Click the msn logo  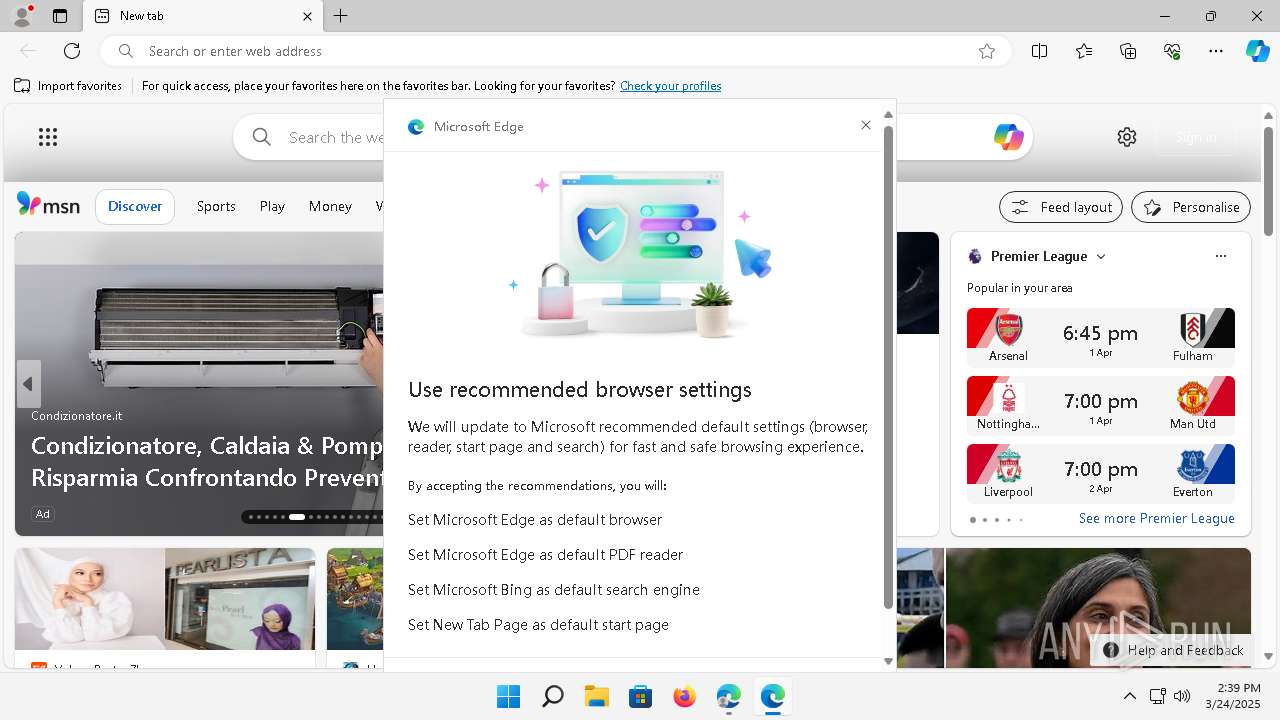coord(48,205)
